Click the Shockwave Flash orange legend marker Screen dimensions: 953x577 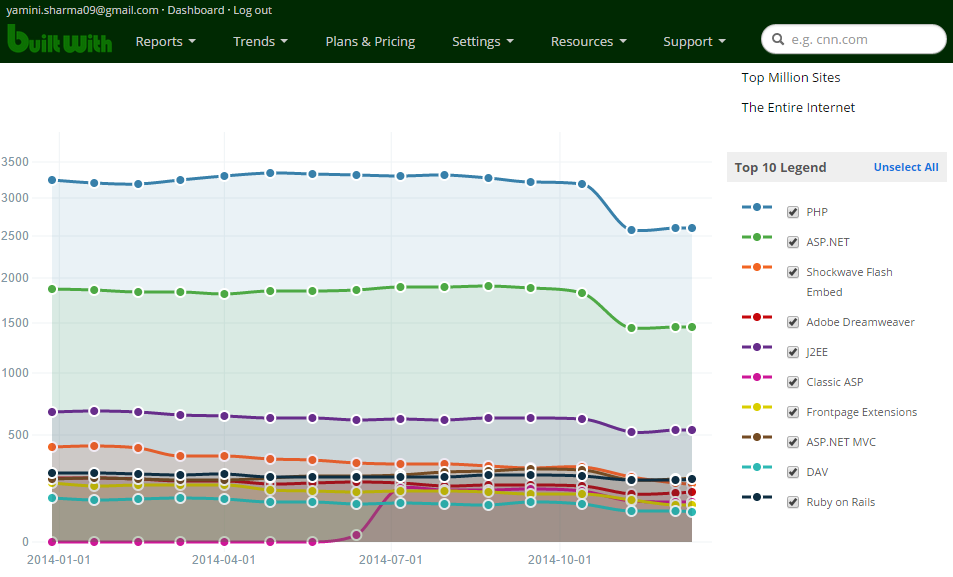tap(757, 267)
